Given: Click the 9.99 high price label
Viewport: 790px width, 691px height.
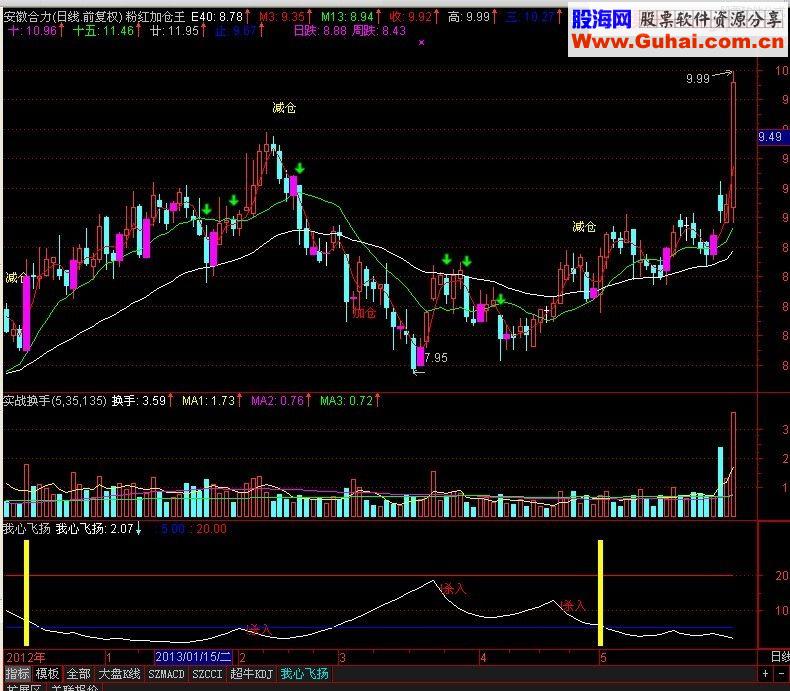Looking at the screenshot, I should (698, 79).
